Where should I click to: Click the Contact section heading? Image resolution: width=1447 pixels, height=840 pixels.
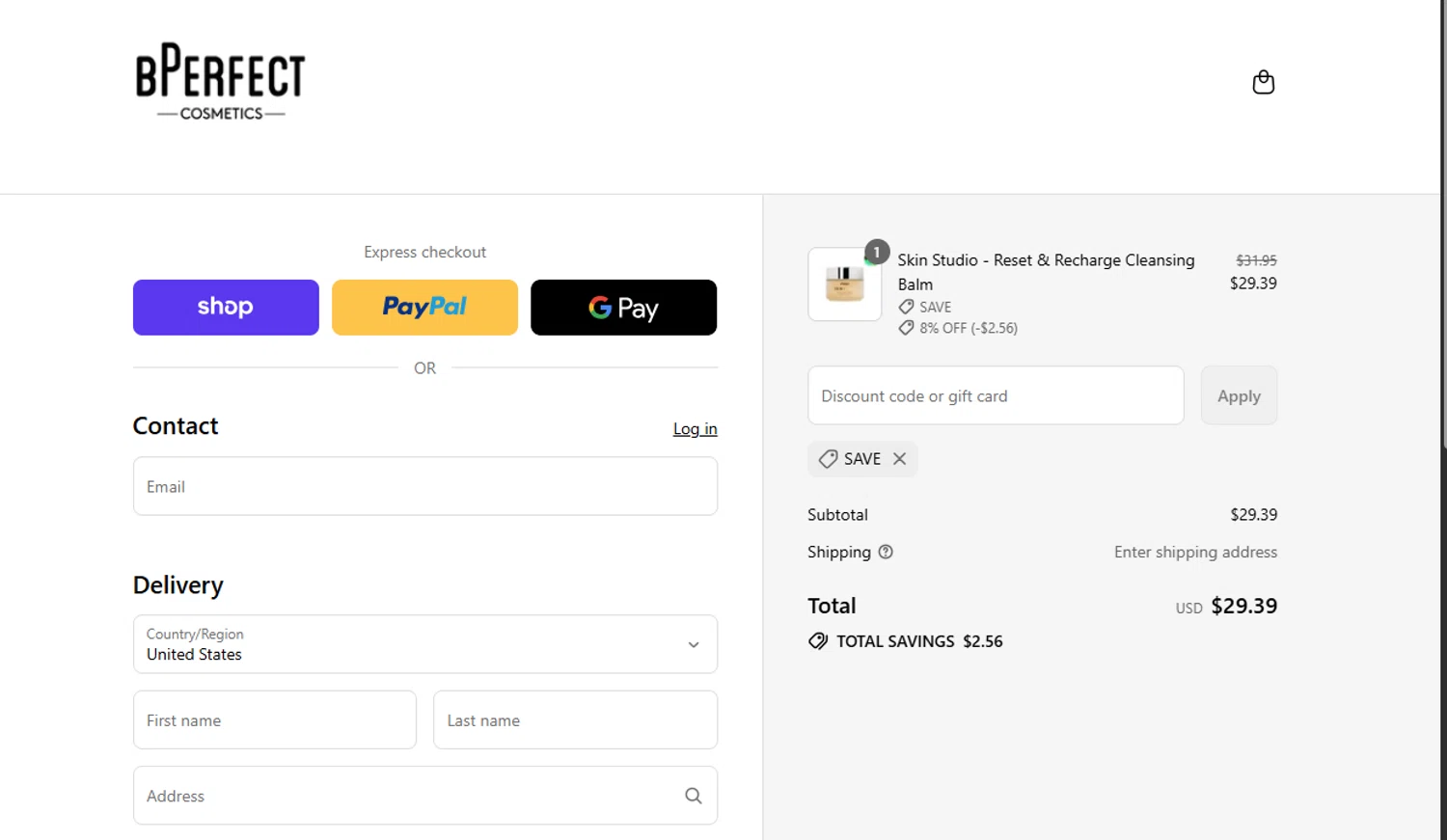coord(176,426)
